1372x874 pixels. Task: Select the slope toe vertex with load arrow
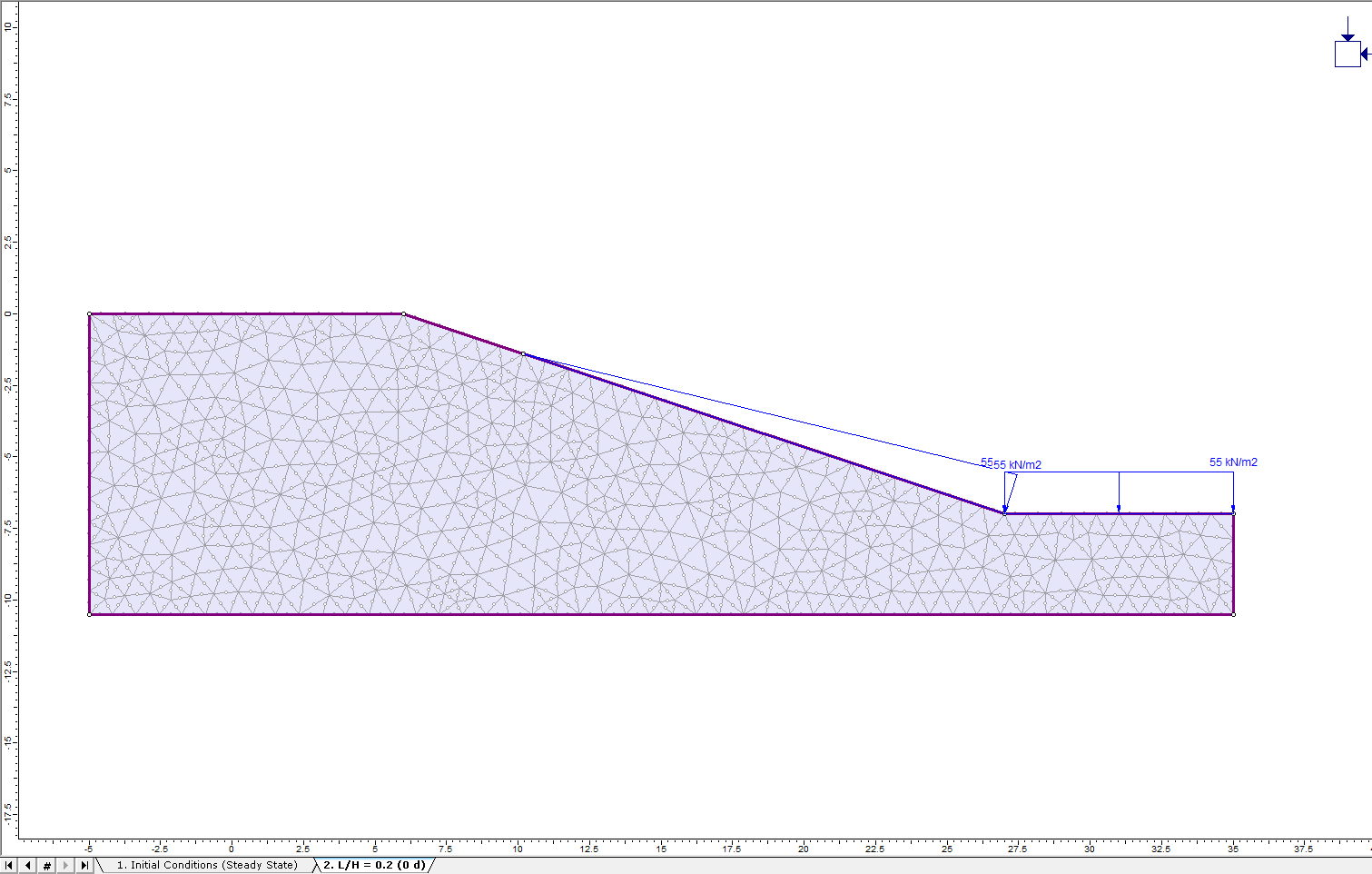(1004, 513)
